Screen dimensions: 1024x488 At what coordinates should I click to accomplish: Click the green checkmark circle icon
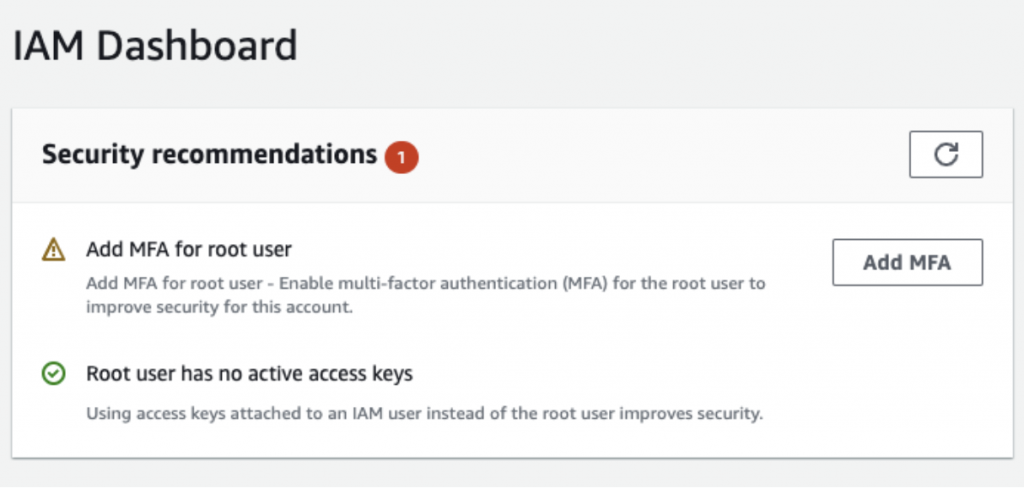click(54, 375)
